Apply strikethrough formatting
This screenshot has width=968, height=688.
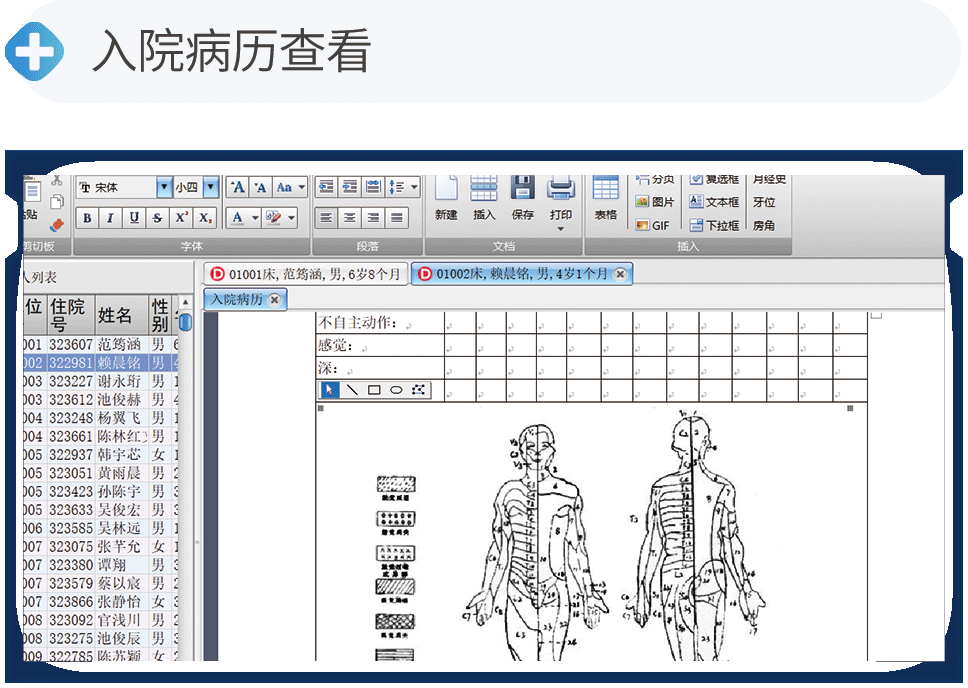click(157, 218)
